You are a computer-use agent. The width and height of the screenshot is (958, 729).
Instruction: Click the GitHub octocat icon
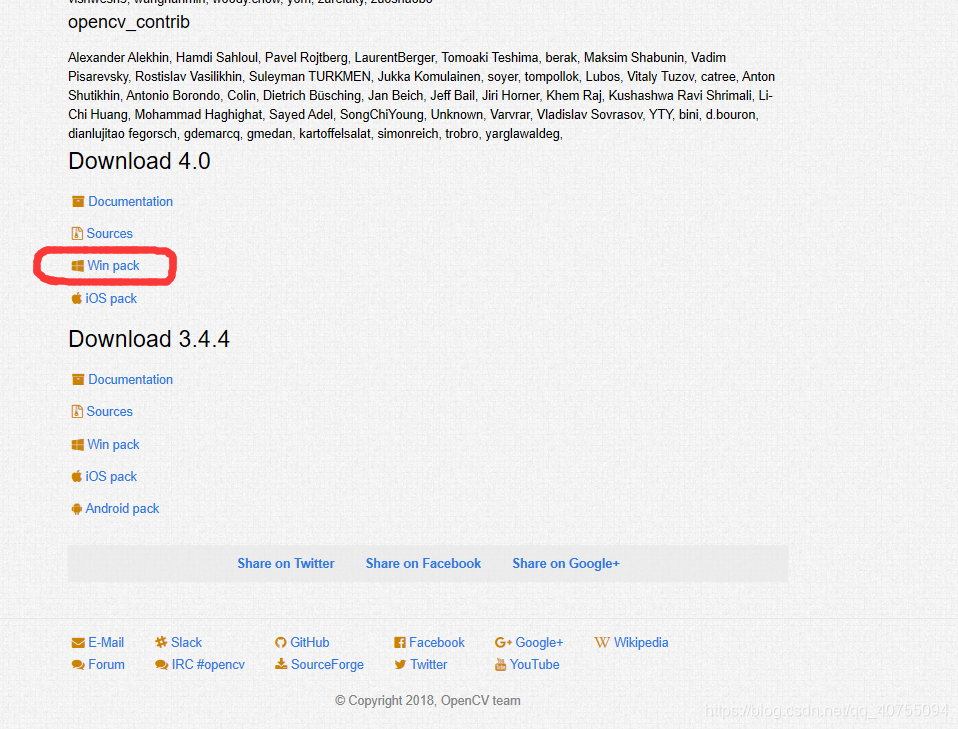point(280,643)
